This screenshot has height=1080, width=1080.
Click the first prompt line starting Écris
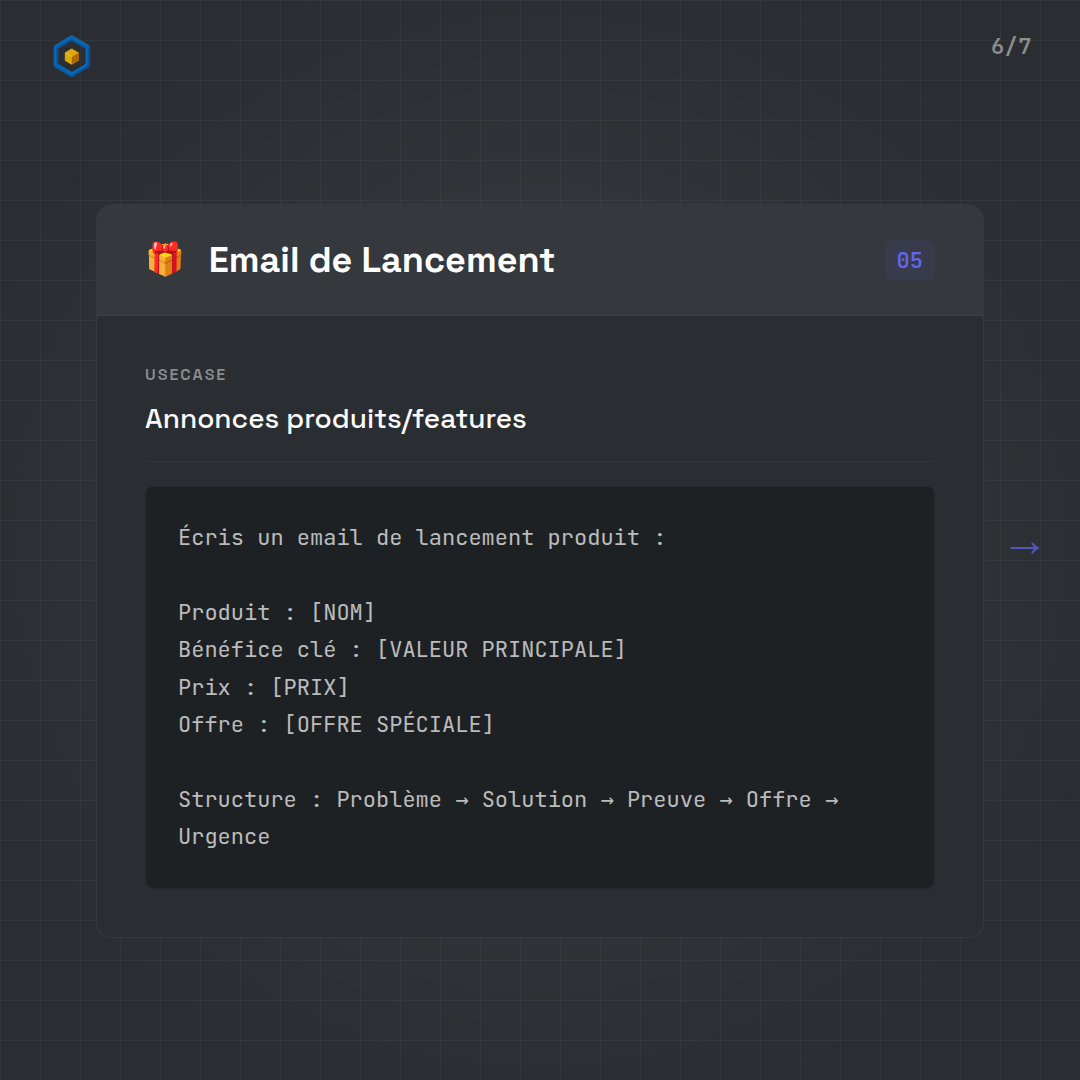[421, 538]
